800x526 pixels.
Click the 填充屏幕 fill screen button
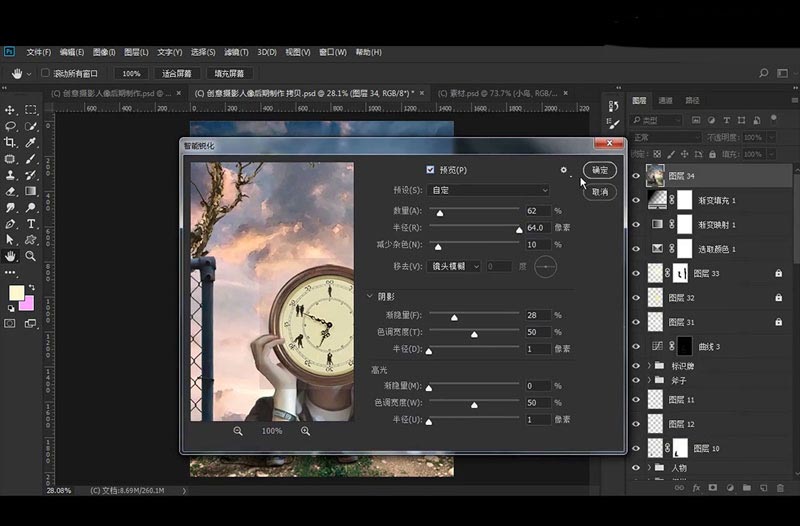[x=229, y=73]
